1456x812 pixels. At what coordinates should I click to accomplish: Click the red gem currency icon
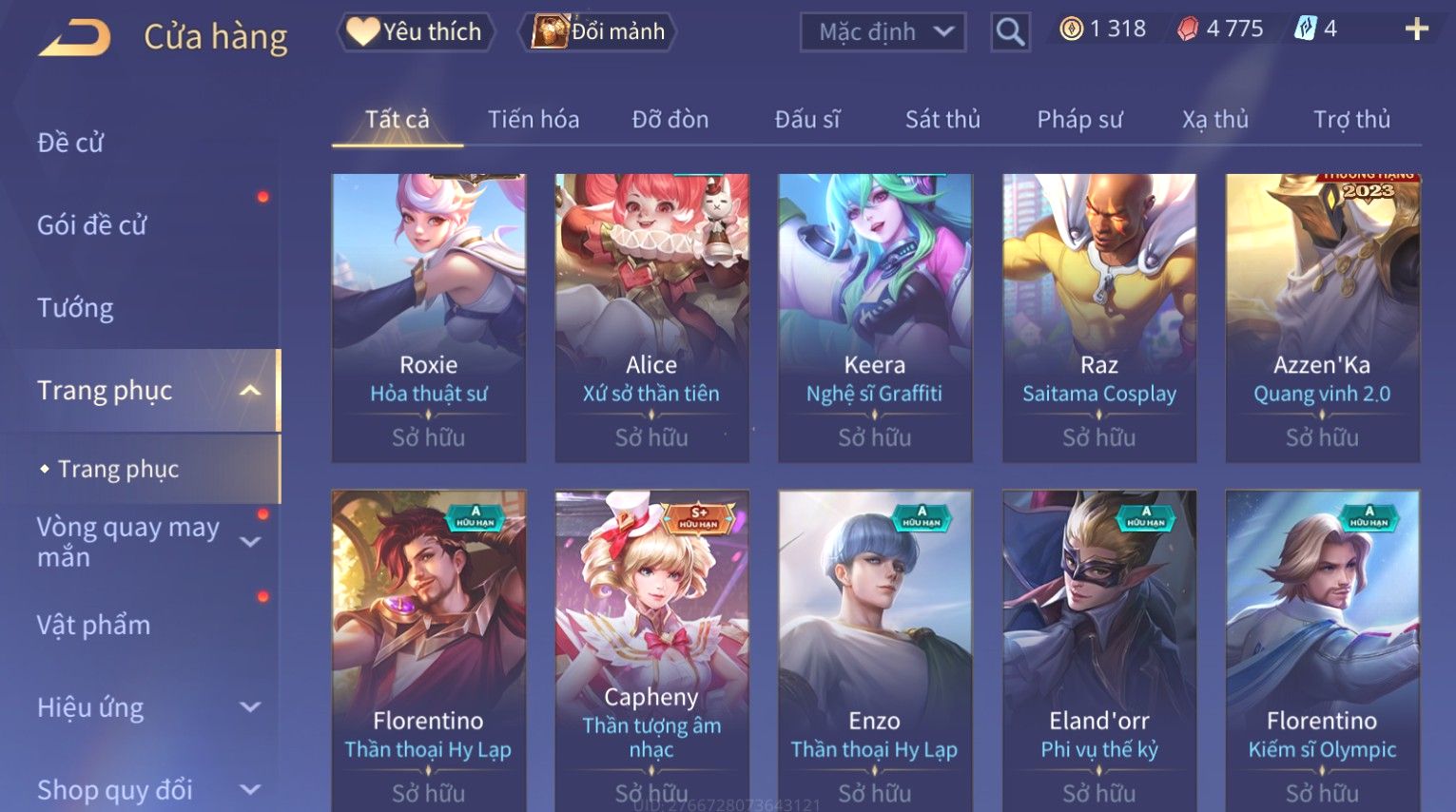pos(1188,29)
